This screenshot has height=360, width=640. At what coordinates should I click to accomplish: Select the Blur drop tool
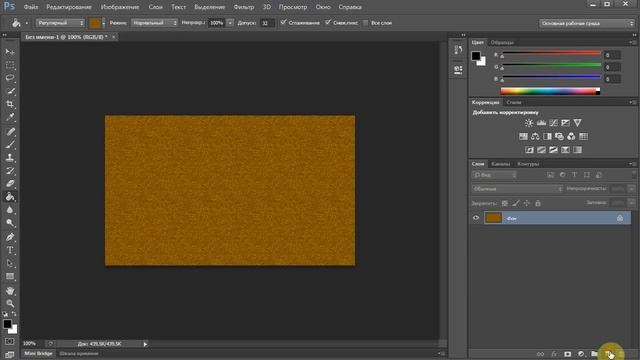point(10,210)
